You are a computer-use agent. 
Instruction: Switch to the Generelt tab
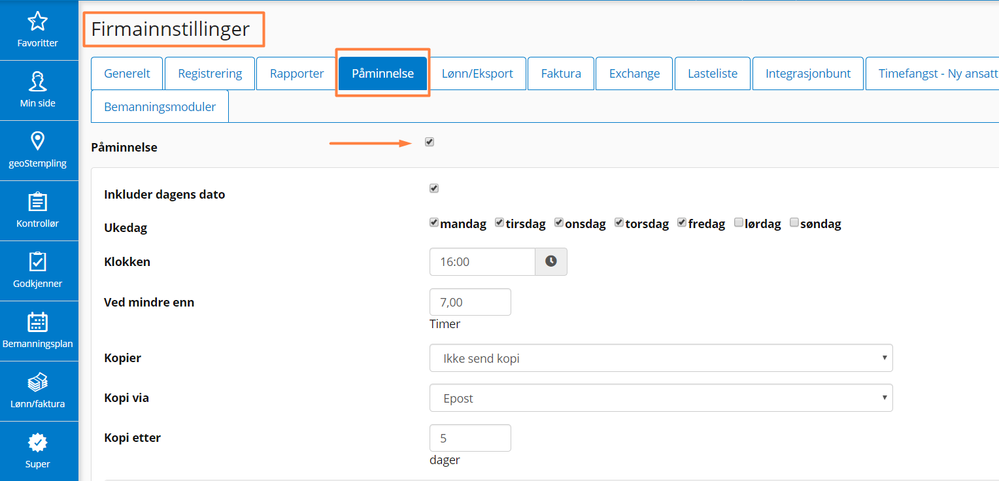[127, 73]
